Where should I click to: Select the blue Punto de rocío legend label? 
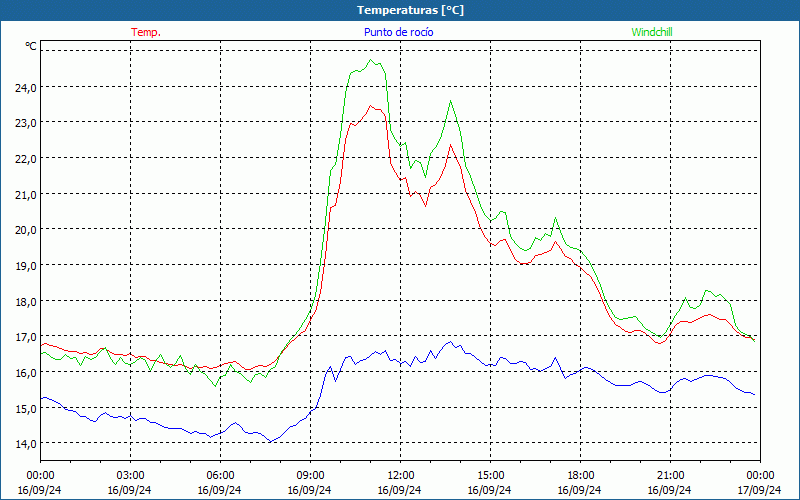(398, 32)
